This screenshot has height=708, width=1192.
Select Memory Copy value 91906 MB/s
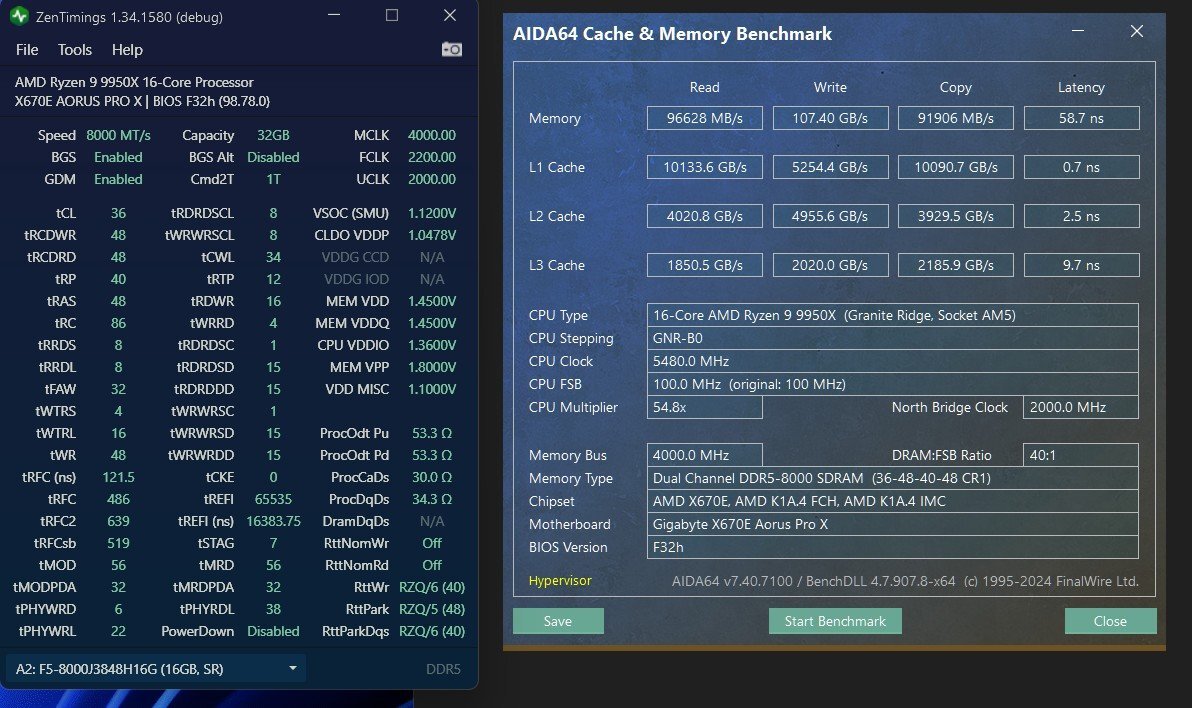(956, 118)
